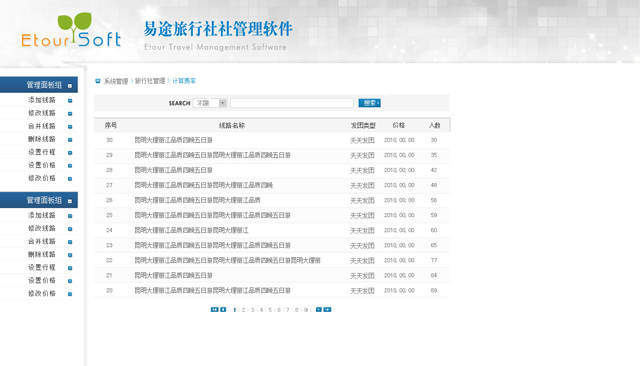Open 合并线路 in the second 管理面板组 group
Image resolution: width=640 pixels, height=366 pixels.
tap(42, 241)
